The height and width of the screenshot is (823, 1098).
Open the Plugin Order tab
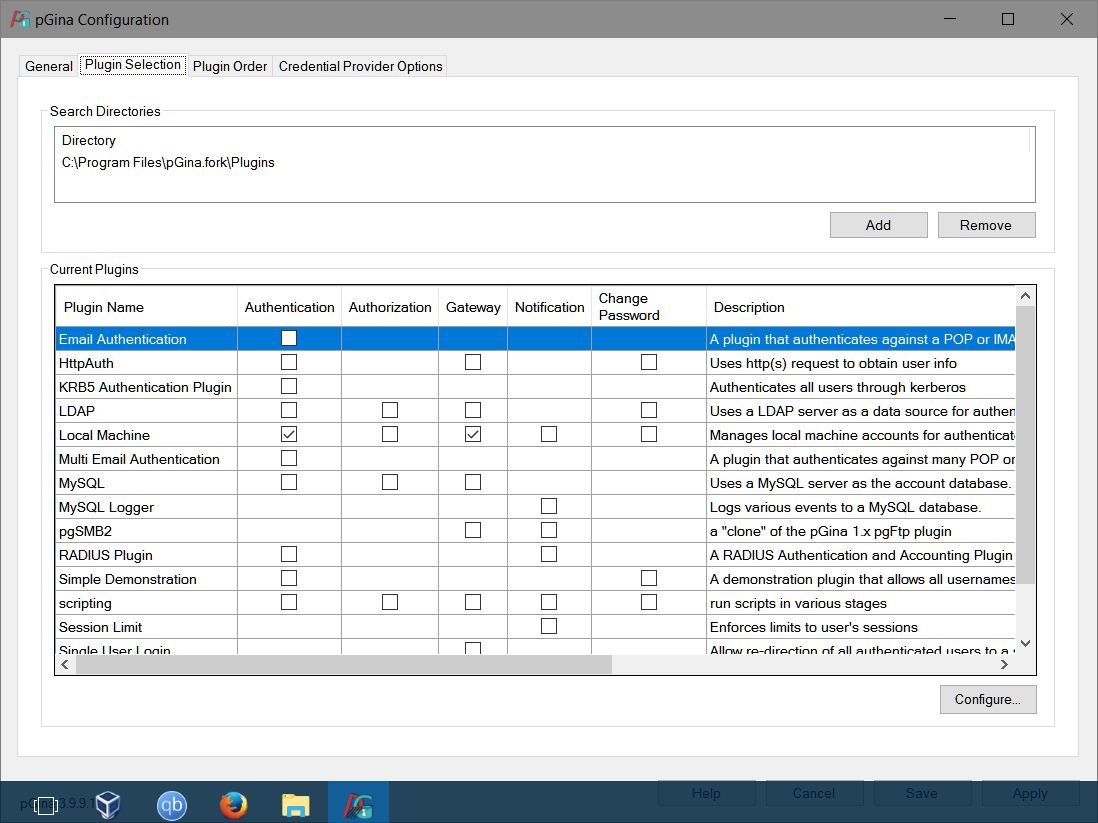coord(229,66)
